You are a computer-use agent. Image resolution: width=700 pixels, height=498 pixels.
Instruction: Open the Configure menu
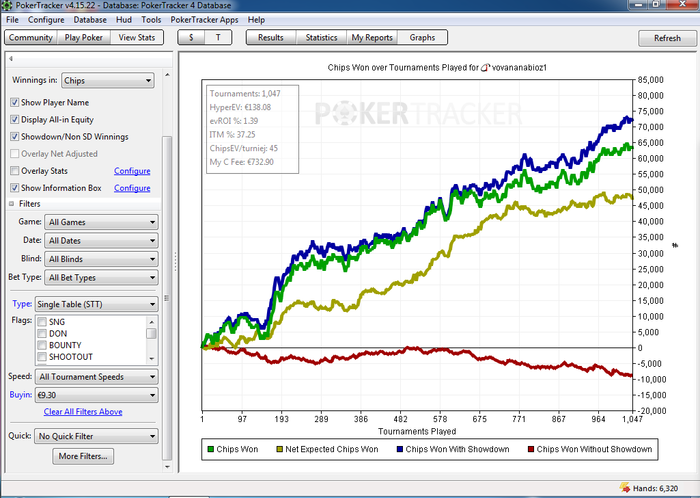tap(46, 20)
